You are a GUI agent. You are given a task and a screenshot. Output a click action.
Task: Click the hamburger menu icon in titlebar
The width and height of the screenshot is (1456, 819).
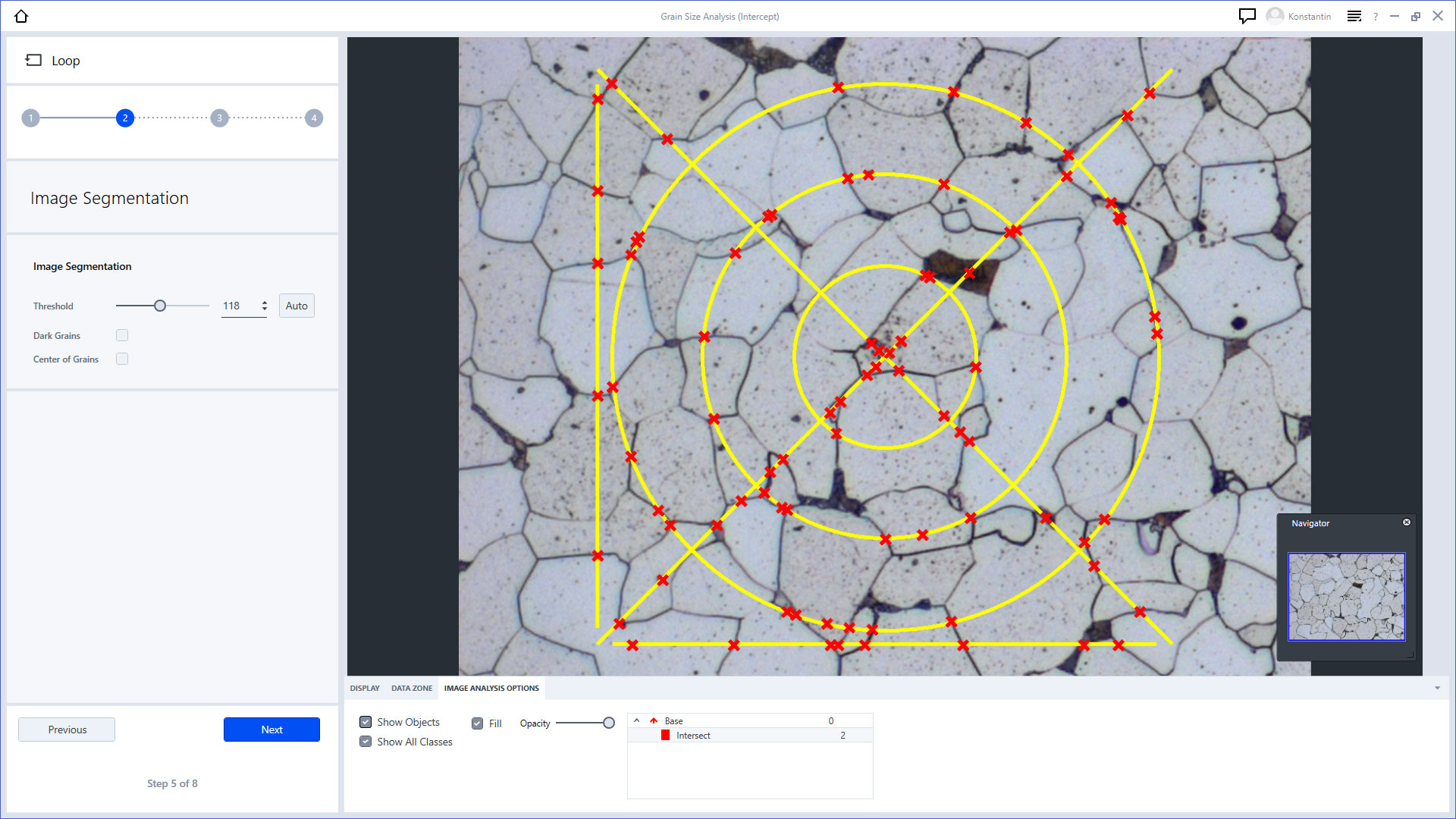pos(1355,15)
